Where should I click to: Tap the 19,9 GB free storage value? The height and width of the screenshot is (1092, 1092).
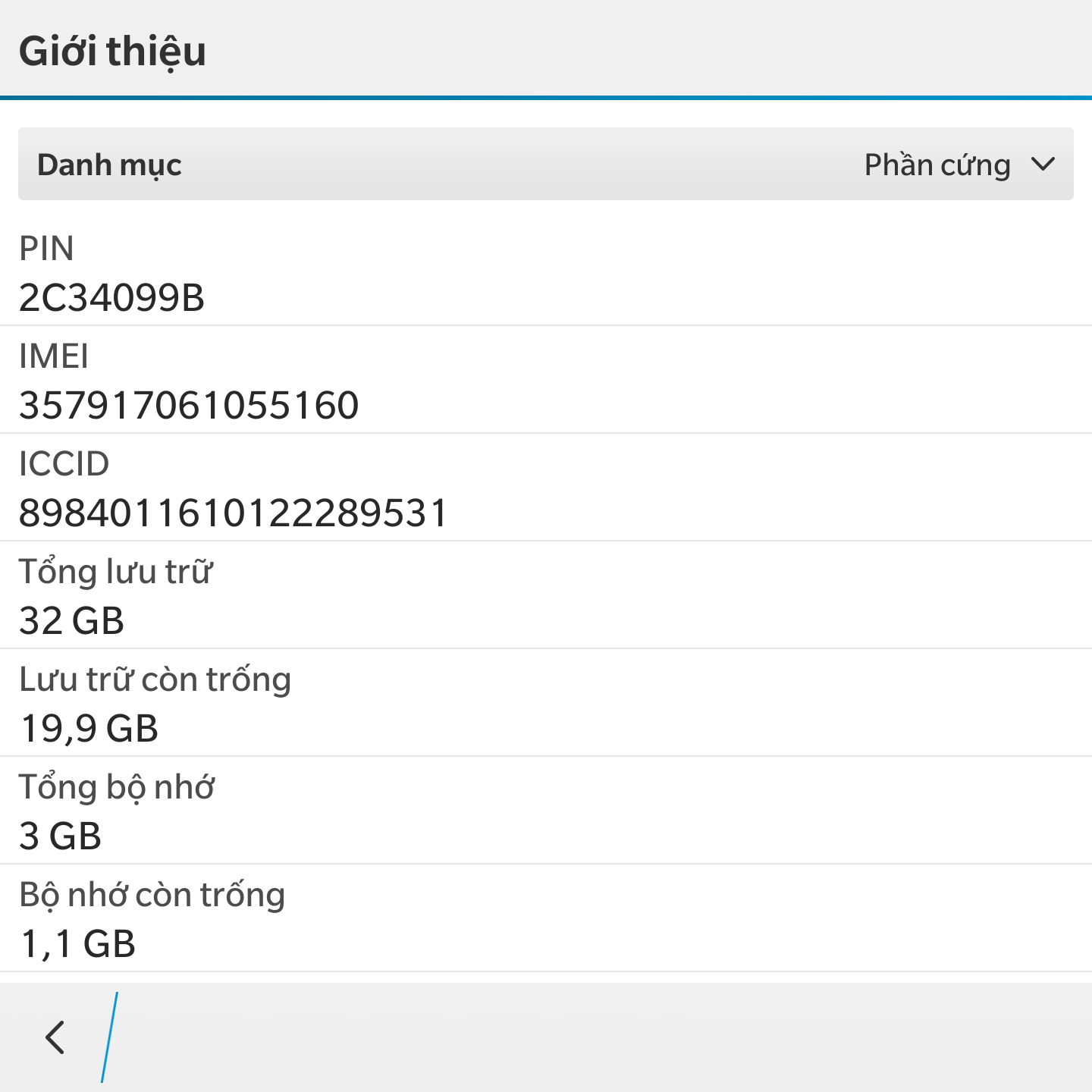click(89, 728)
